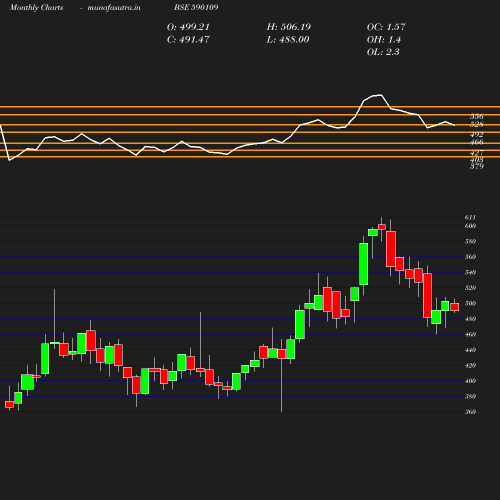
Task: Click the "BSE 590109" symbol label
Action: coord(196,7)
